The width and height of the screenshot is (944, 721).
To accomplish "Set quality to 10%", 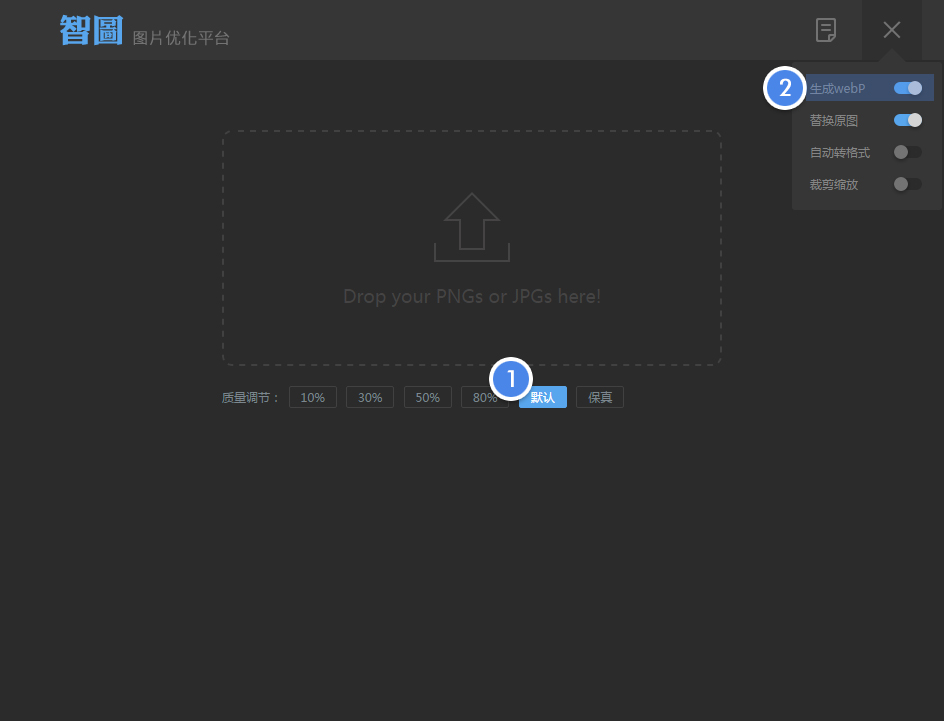I will tap(313, 397).
